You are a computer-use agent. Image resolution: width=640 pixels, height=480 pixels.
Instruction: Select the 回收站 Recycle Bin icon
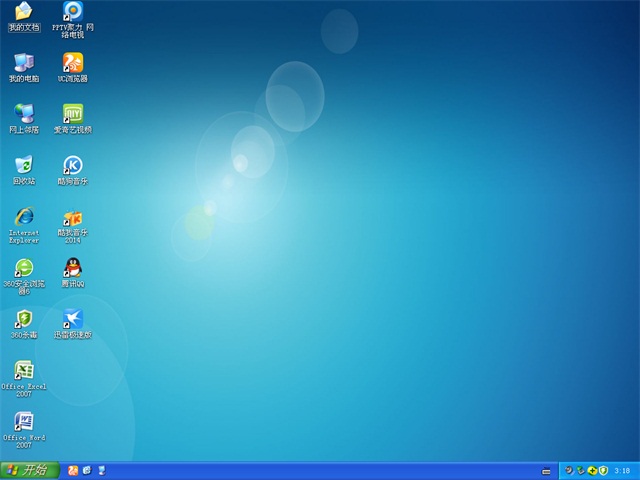tap(23, 165)
